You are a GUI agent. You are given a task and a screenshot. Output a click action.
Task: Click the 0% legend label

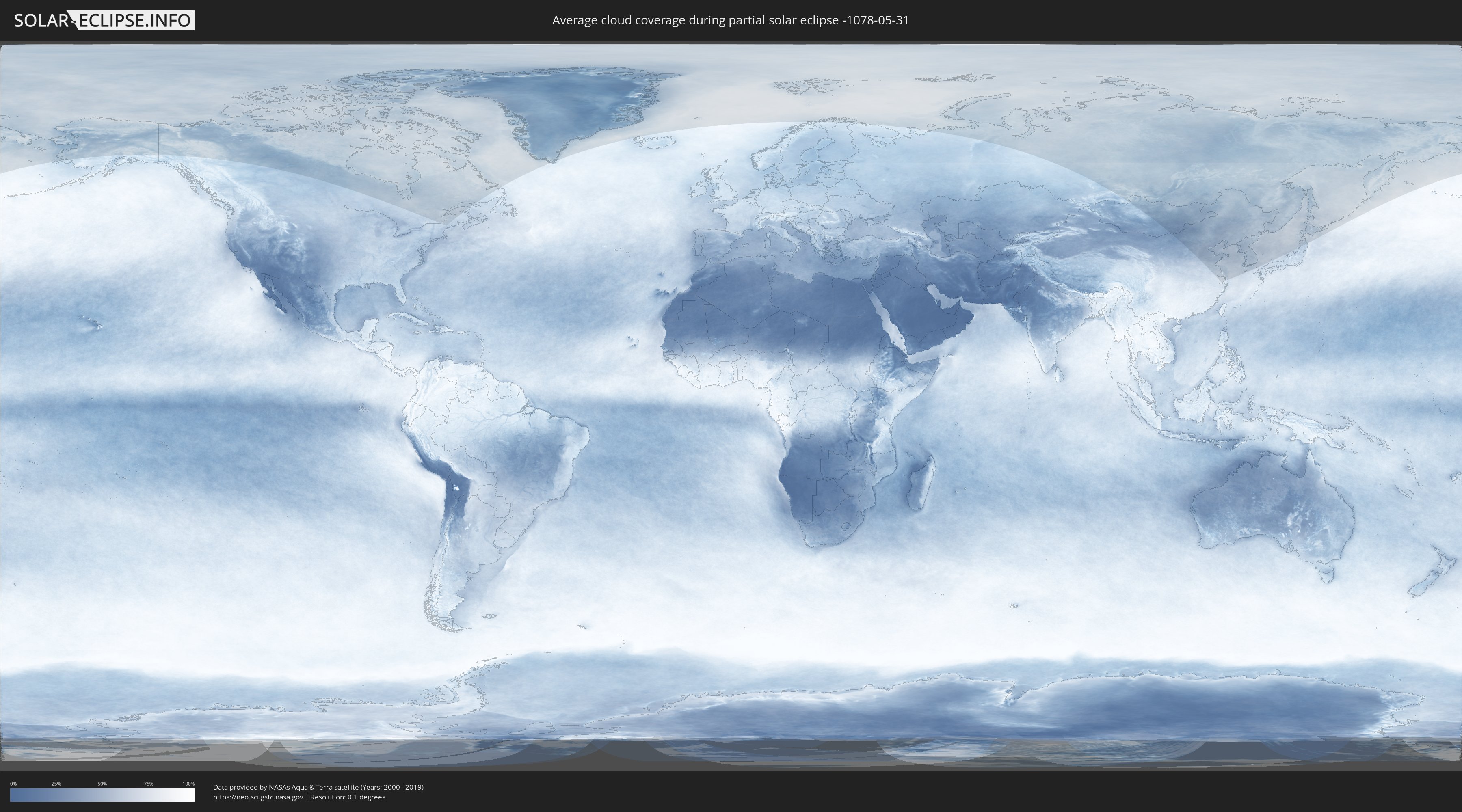14,784
